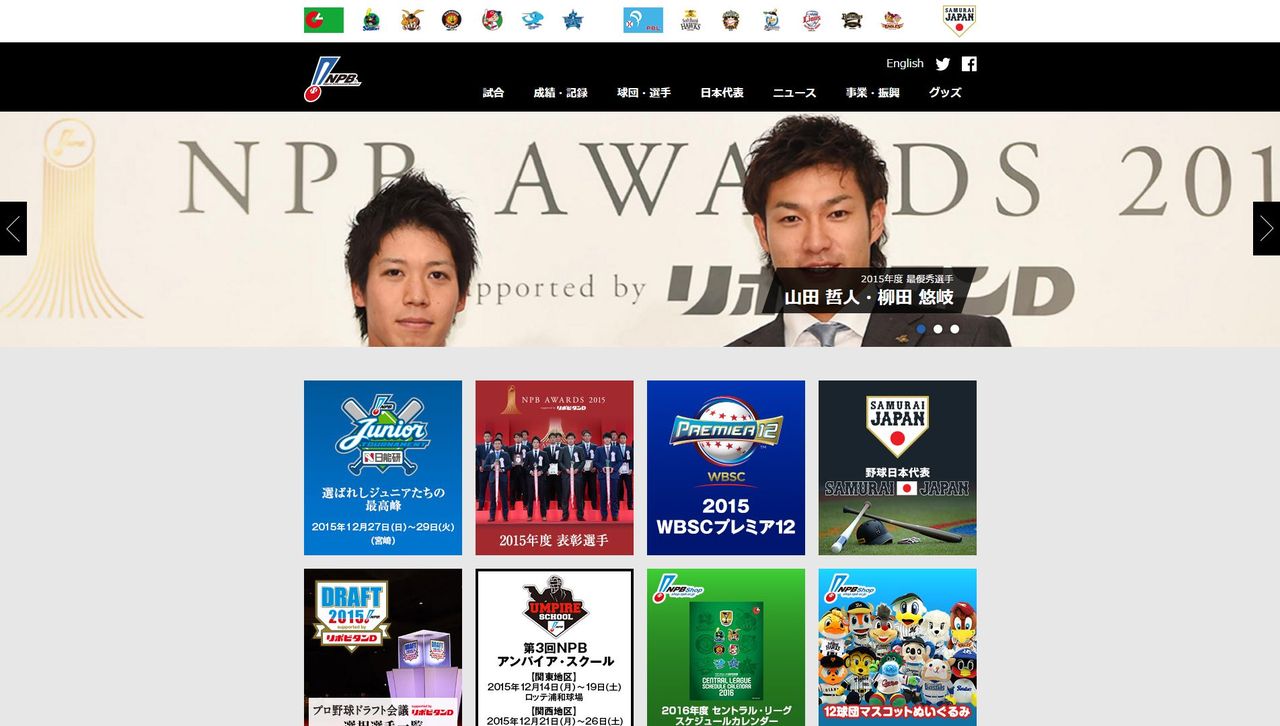Open the 日本代表 menu
The height and width of the screenshot is (726, 1280).
[722, 93]
